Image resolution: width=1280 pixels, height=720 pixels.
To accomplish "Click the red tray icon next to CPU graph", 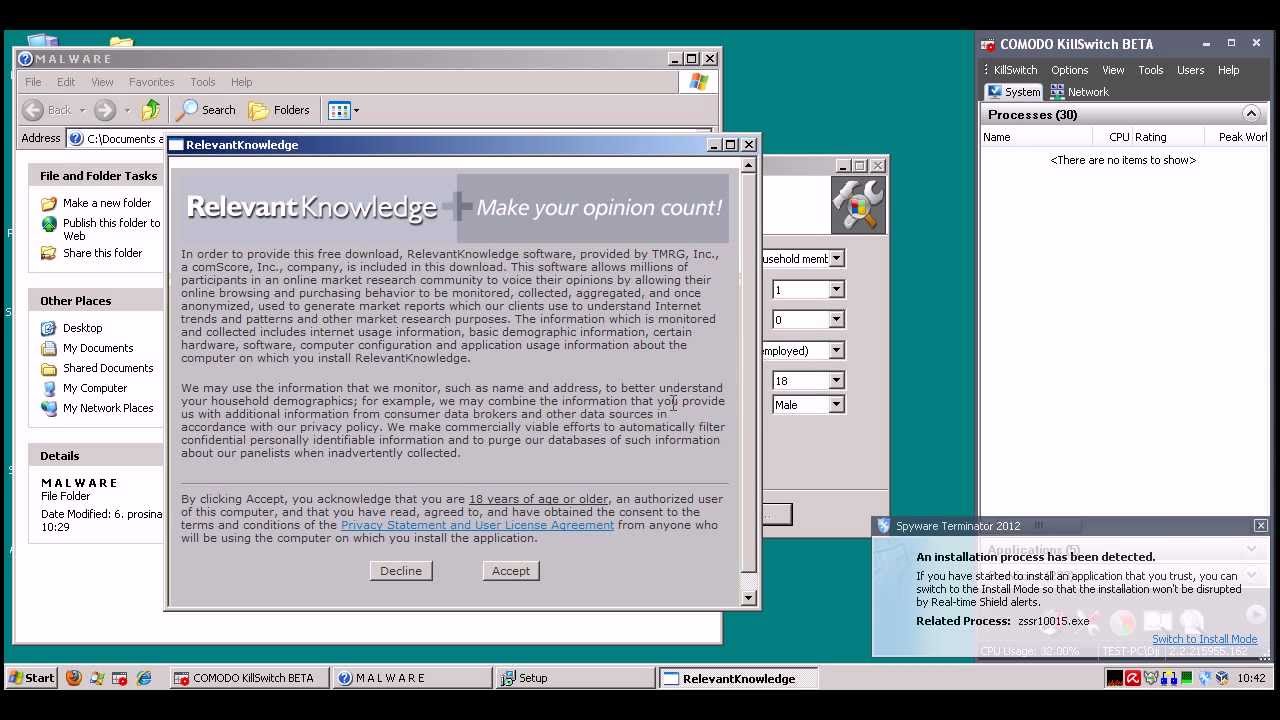I will 1132,678.
